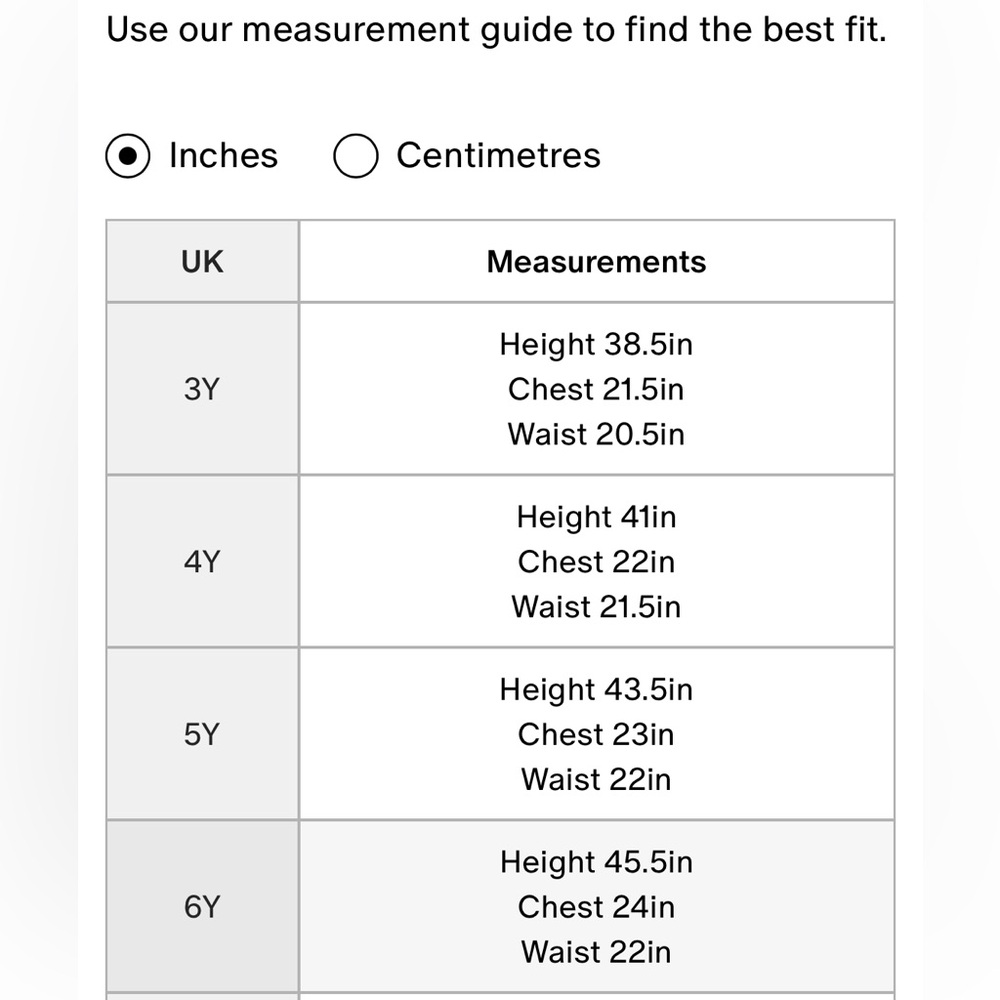Screen dimensions: 1000x1000
Task: Select the 5Y size row cell
Action: (x=202, y=734)
